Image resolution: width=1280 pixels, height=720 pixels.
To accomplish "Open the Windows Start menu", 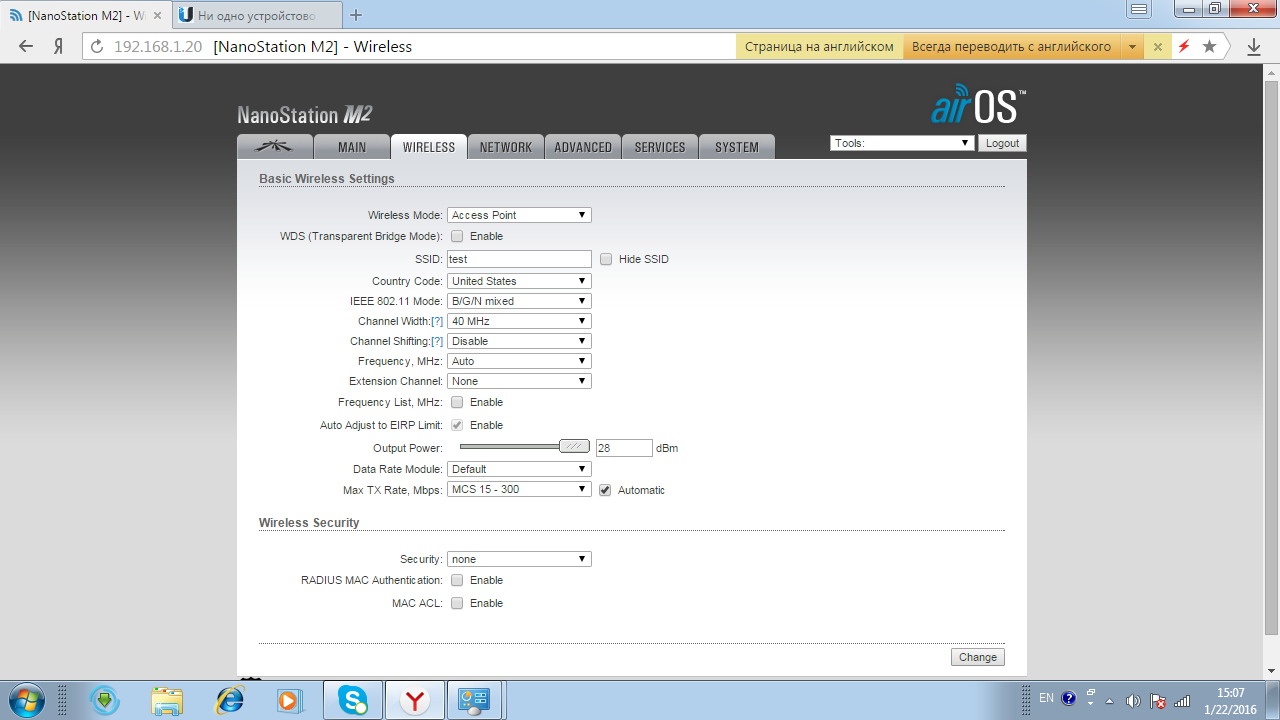I will pos(25,700).
